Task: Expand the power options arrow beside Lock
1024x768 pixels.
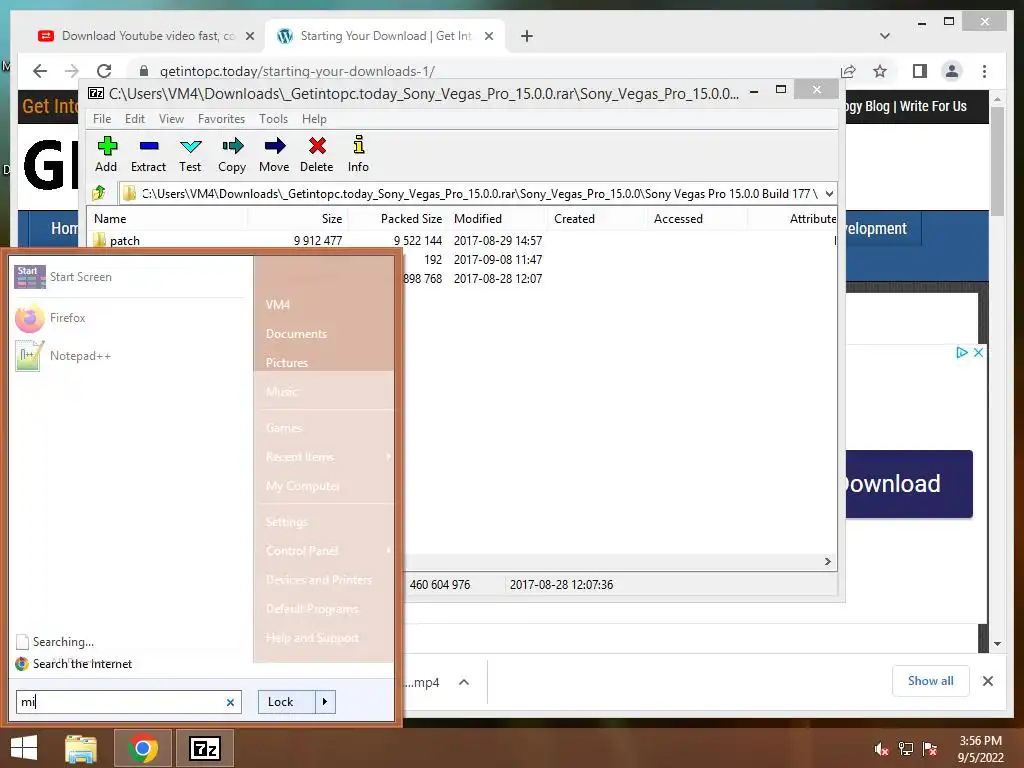Action: [325, 702]
